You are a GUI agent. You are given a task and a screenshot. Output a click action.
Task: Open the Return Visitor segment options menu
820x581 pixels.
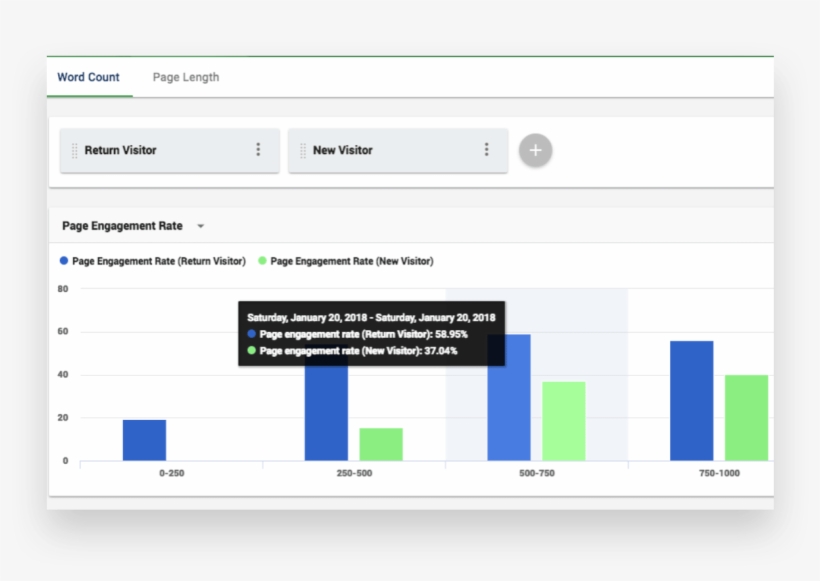pyautogui.click(x=257, y=150)
